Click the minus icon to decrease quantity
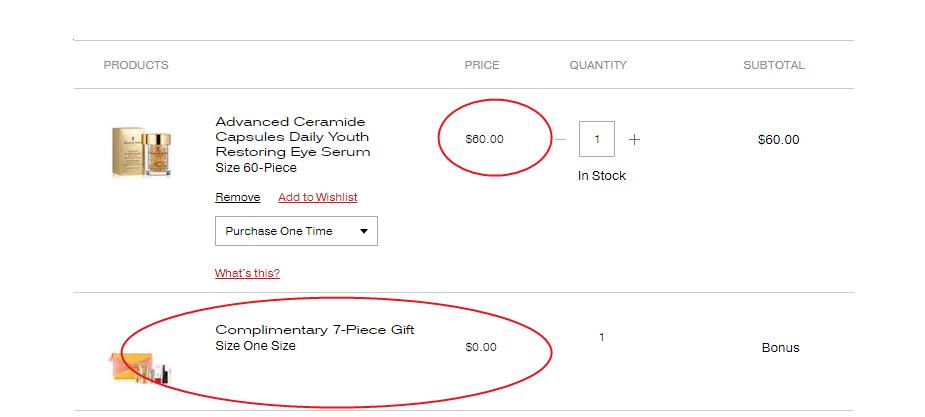This screenshot has width=925, height=417. (561, 140)
